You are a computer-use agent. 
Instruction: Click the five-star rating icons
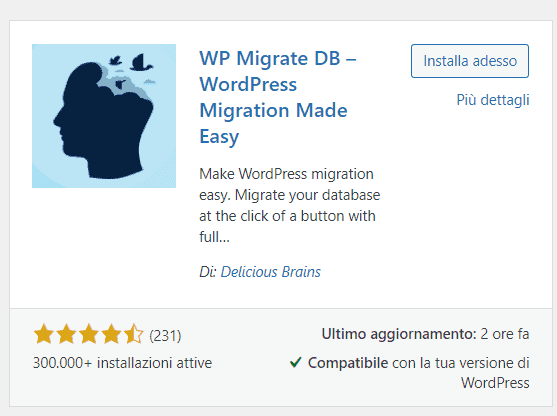(x=88, y=334)
